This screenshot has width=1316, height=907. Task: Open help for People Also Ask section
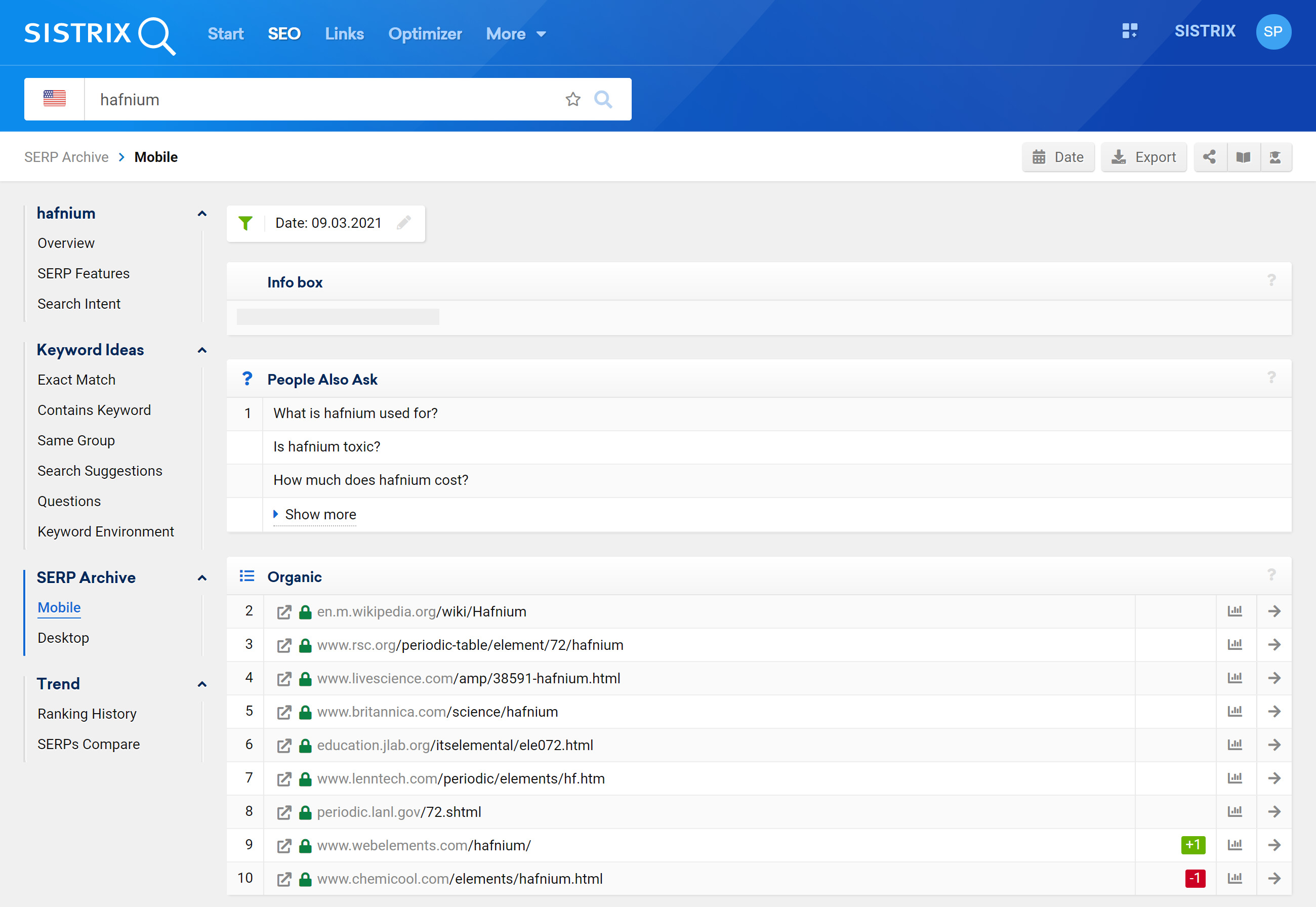(1271, 378)
